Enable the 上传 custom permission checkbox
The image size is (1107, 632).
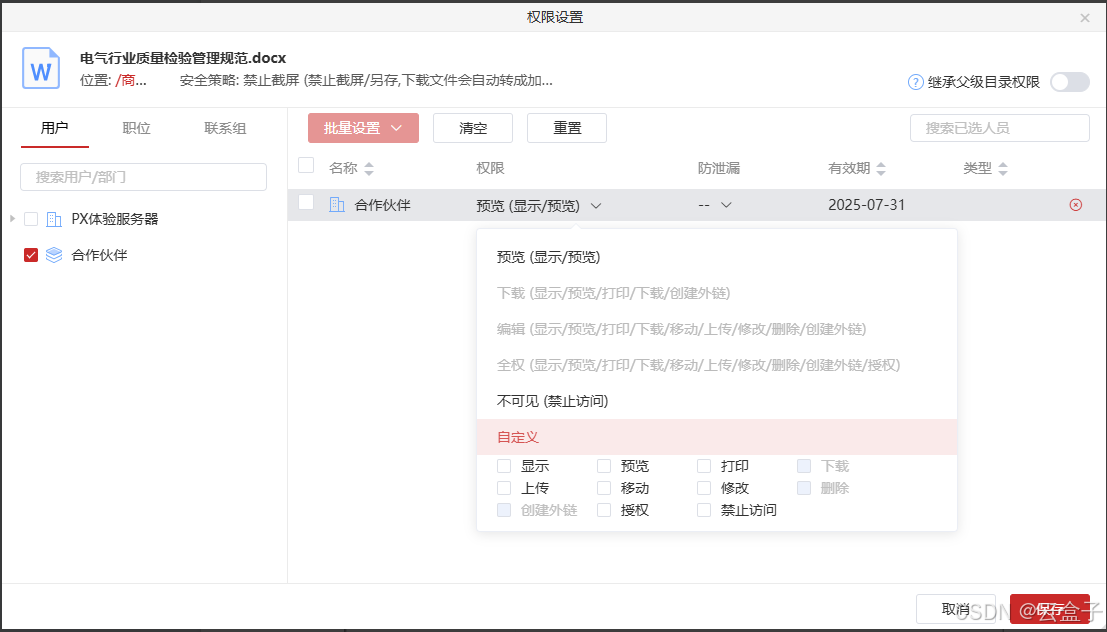pyautogui.click(x=504, y=488)
